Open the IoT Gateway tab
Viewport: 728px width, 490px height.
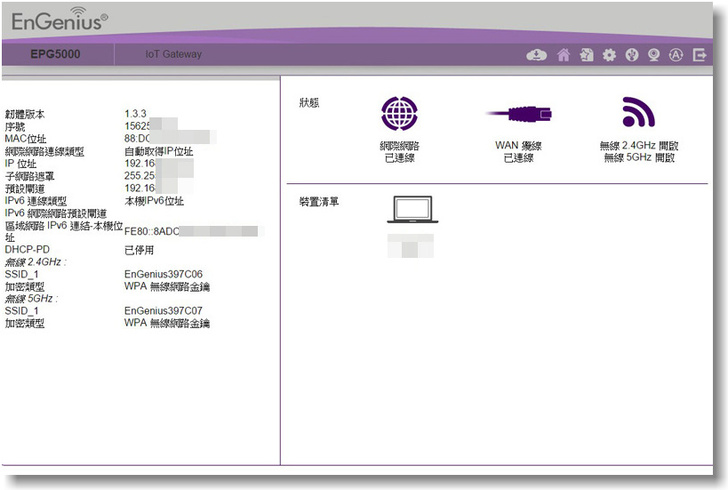coord(174,54)
